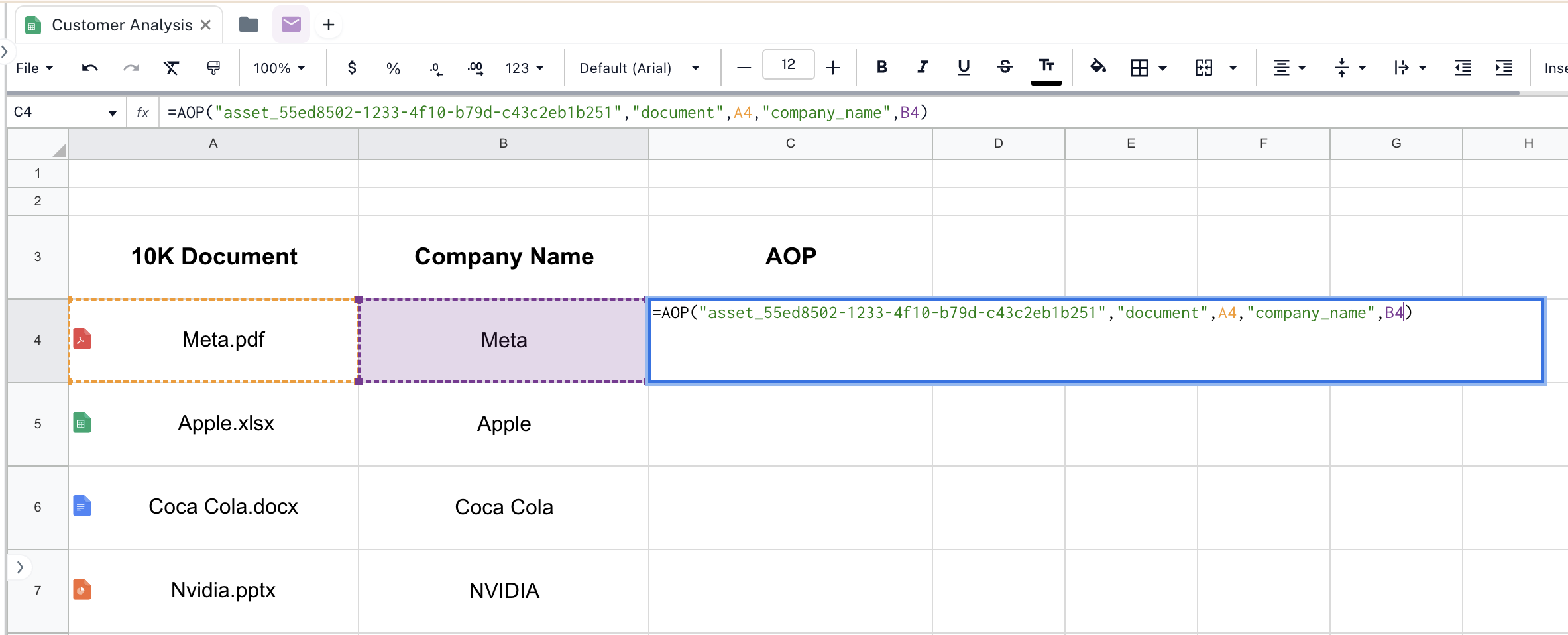Increase font size with plus button
The height and width of the screenshot is (635, 1568).
tap(833, 68)
